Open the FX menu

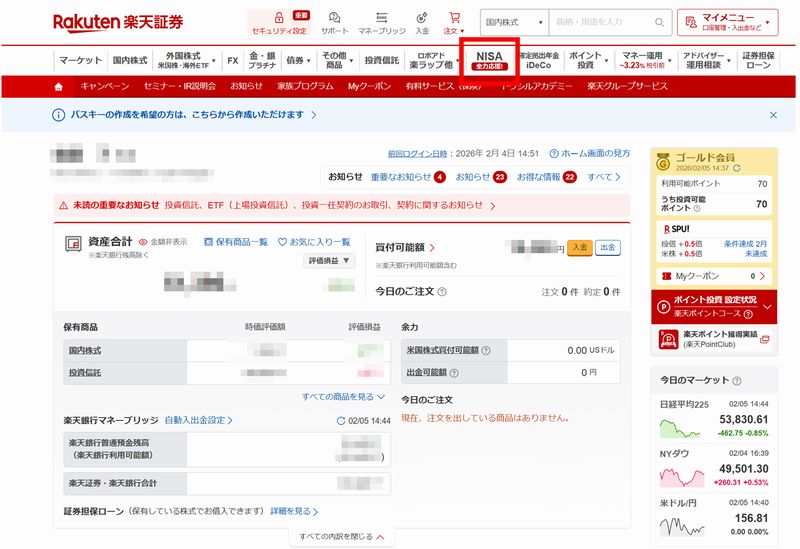(x=233, y=60)
